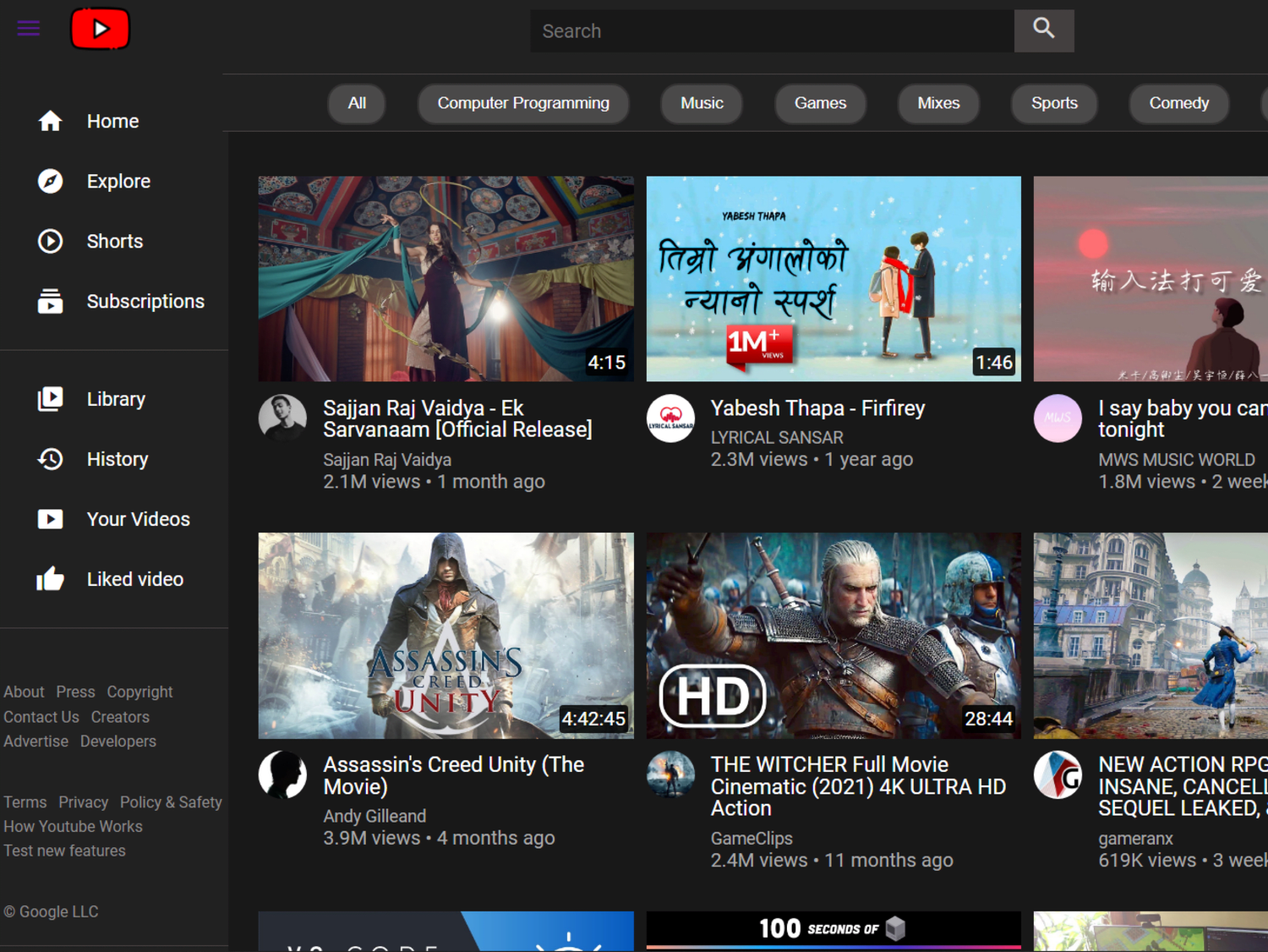Open the Terms footer link
This screenshot has width=1268, height=952.
[25, 802]
